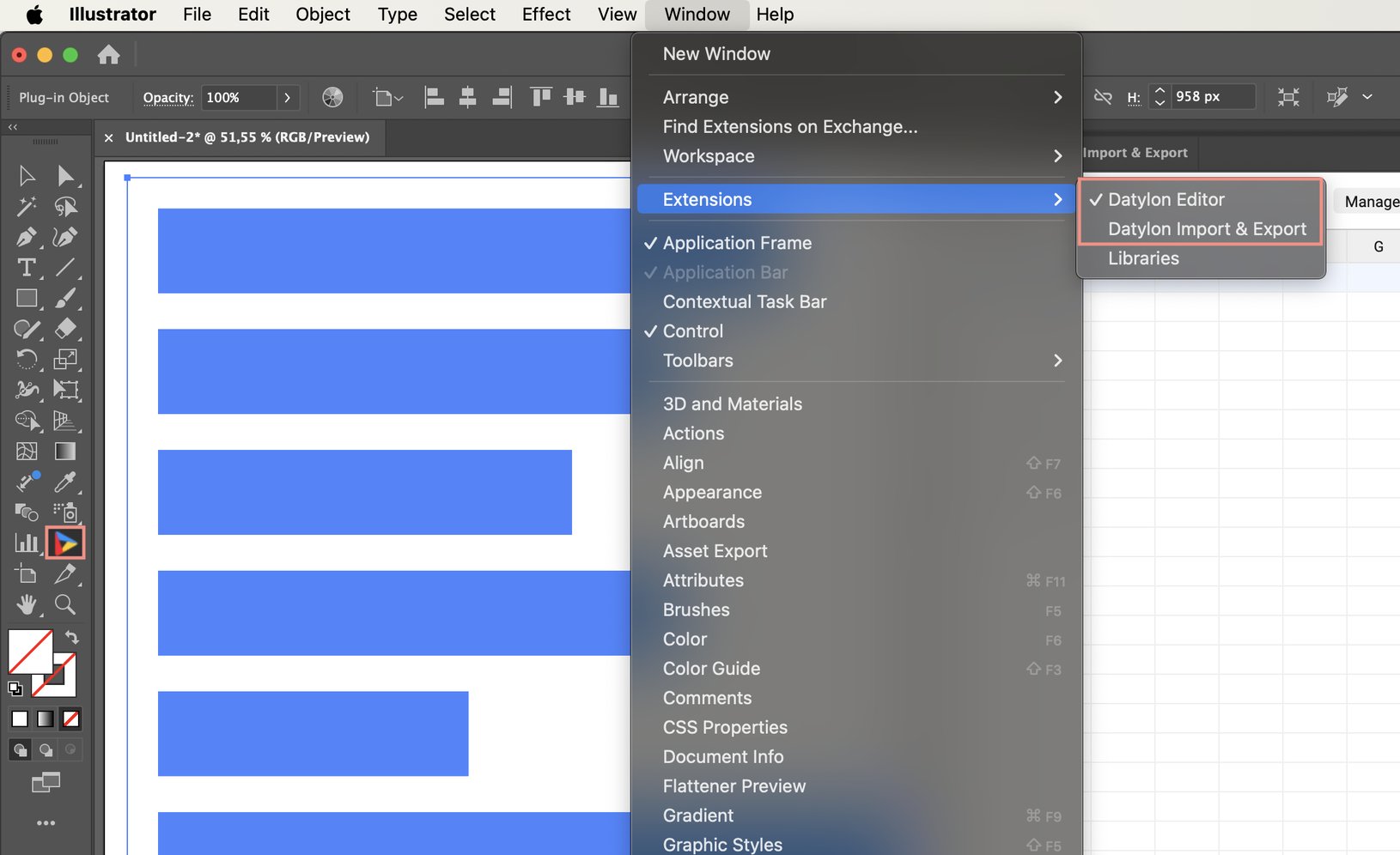This screenshot has width=1400, height=855.
Task: Pick the Eraser tool
Action: pyautogui.click(x=64, y=329)
